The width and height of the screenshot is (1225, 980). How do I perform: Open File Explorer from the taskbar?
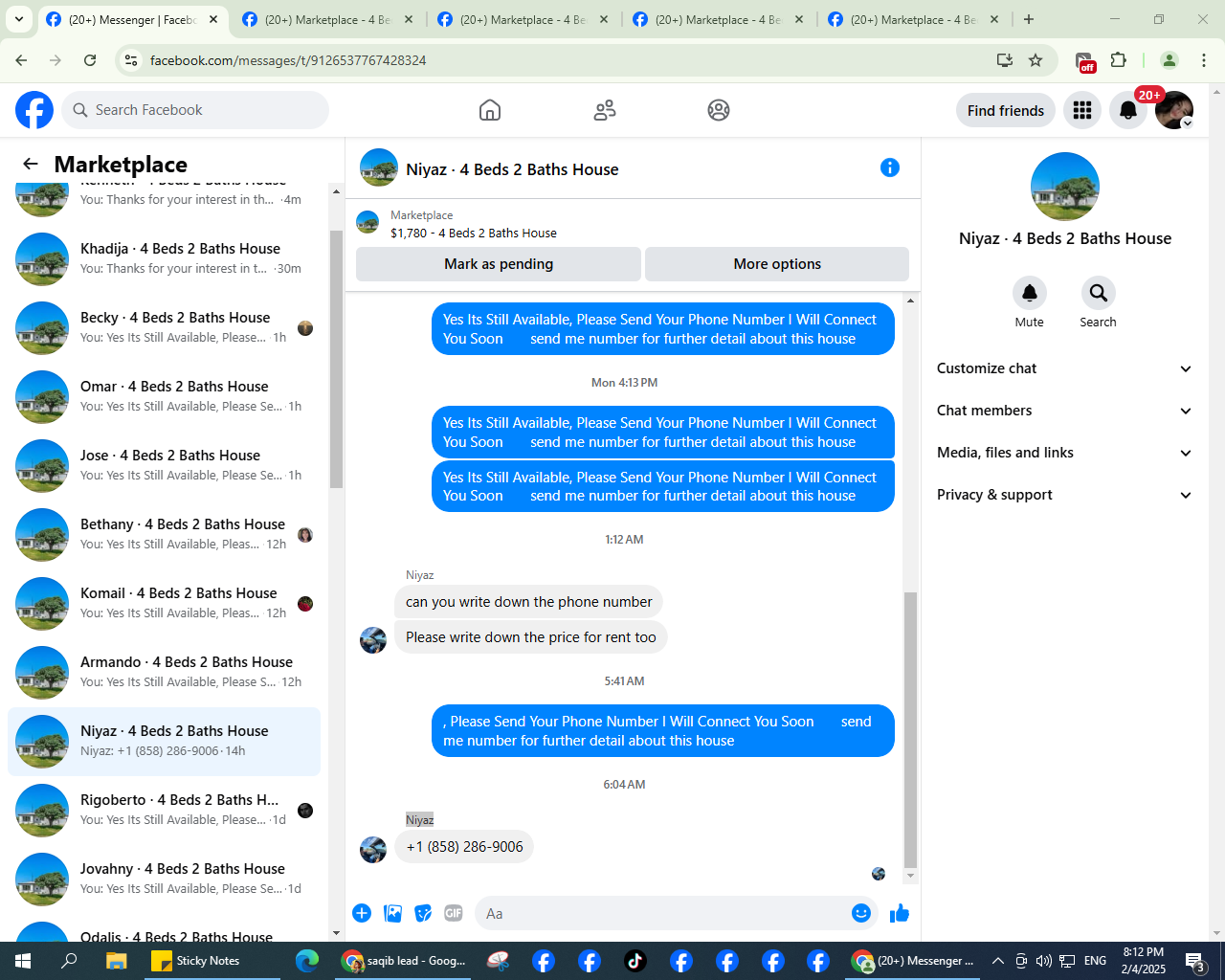tap(116, 961)
